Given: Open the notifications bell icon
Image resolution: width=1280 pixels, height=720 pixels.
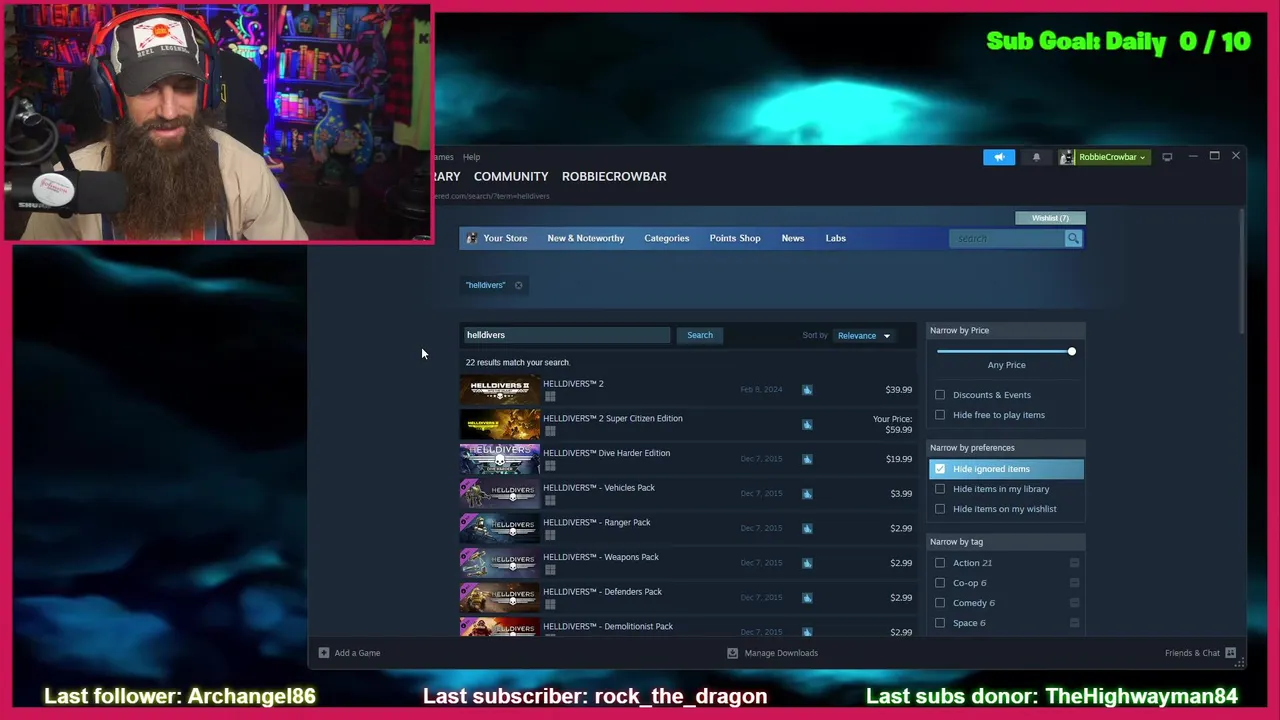Looking at the screenshot, I should click(x=1036, y=157).
